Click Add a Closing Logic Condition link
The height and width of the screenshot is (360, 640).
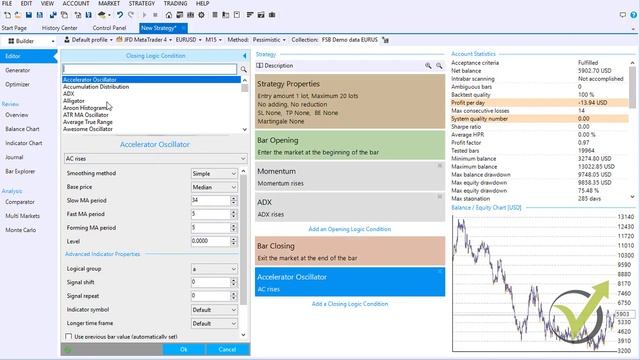pos(350,304)
